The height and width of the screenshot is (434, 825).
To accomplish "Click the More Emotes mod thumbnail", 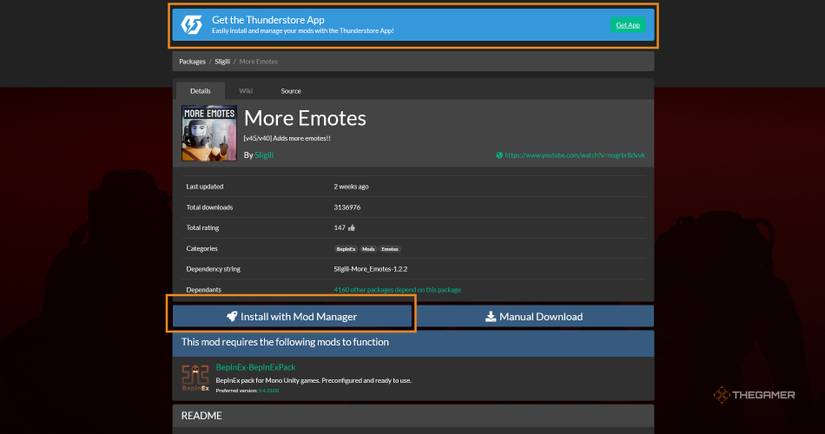I will [209, 133].
